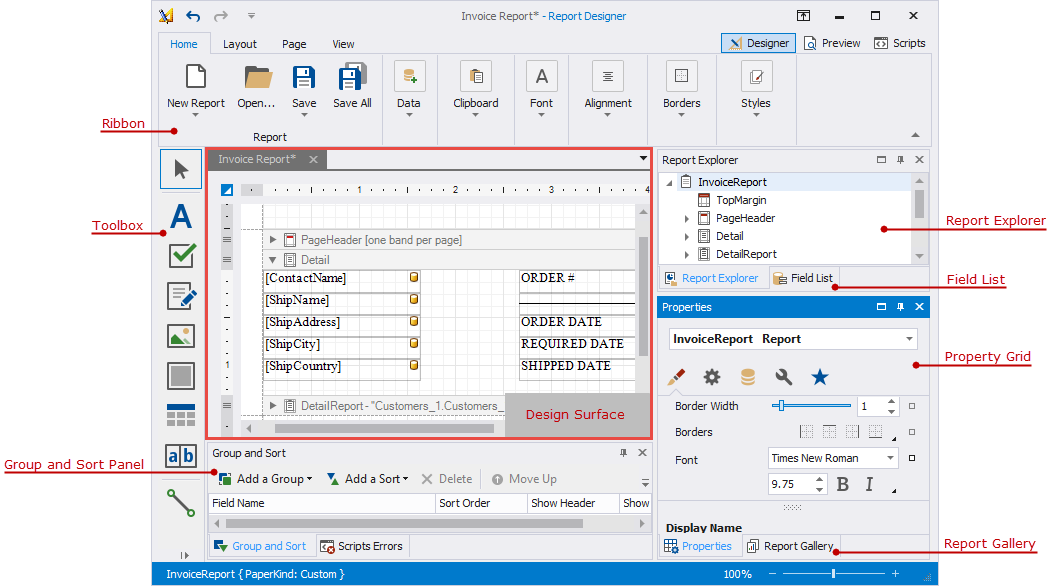Select the Rich Text tool in toolbox
This screenshot has width=1053, height=586.
pyautogui.click(x=181, y=296)
